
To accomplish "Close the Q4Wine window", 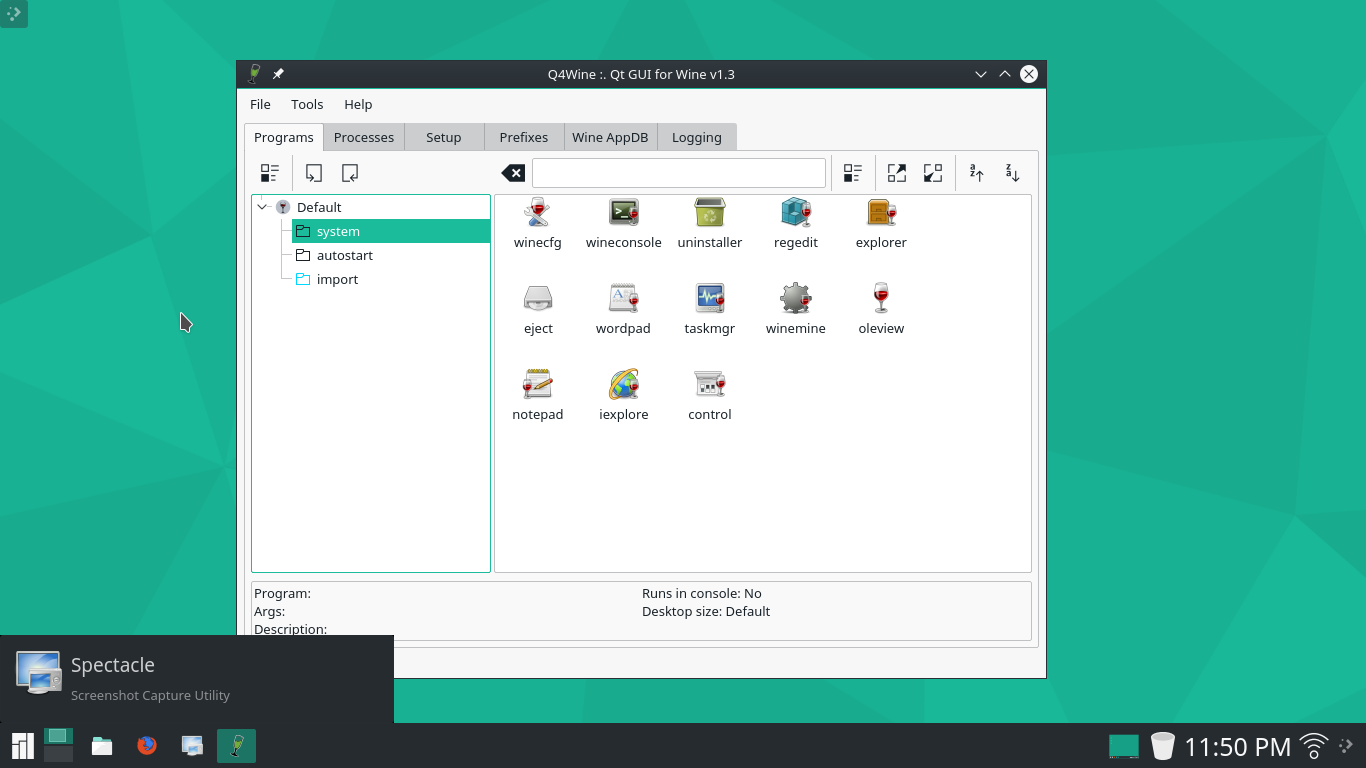I will pos(1029,74).
